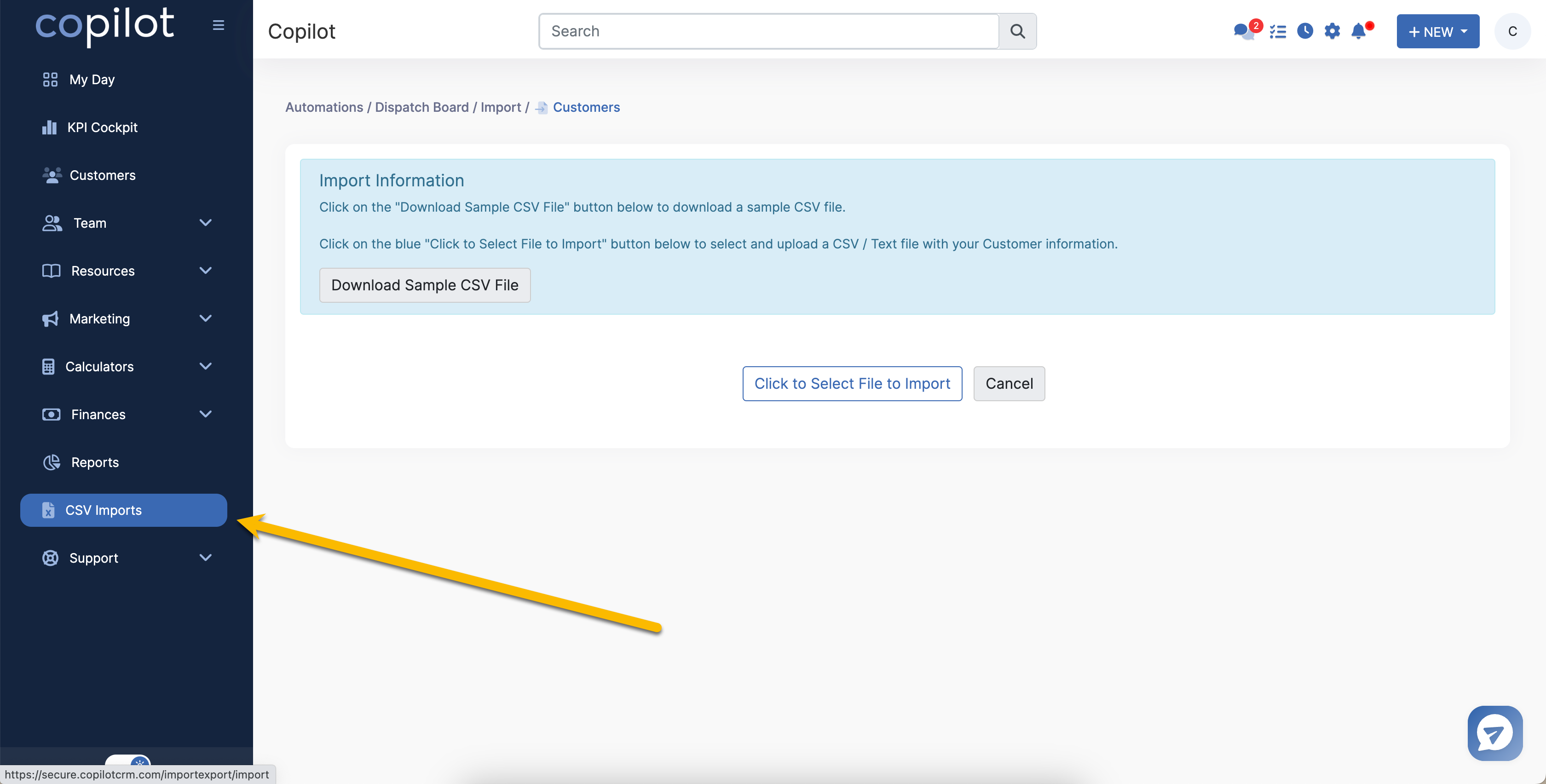1546x784 pixels.
Task: Cancel the customer import
Action: [1009, 384]
